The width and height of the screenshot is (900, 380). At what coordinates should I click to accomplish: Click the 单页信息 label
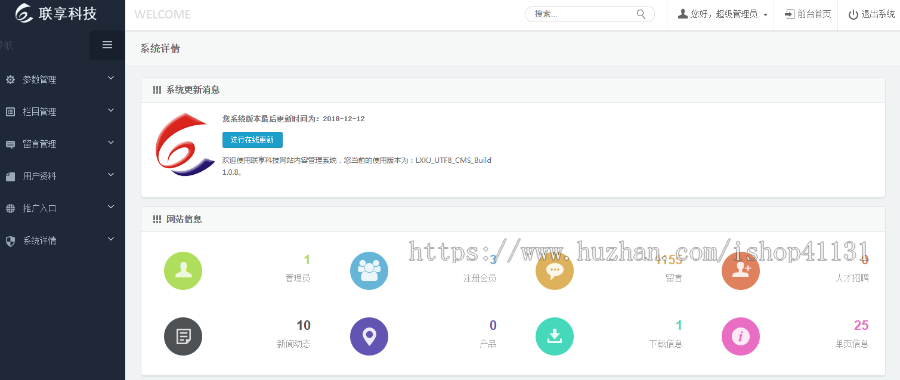tap(852, 344)
